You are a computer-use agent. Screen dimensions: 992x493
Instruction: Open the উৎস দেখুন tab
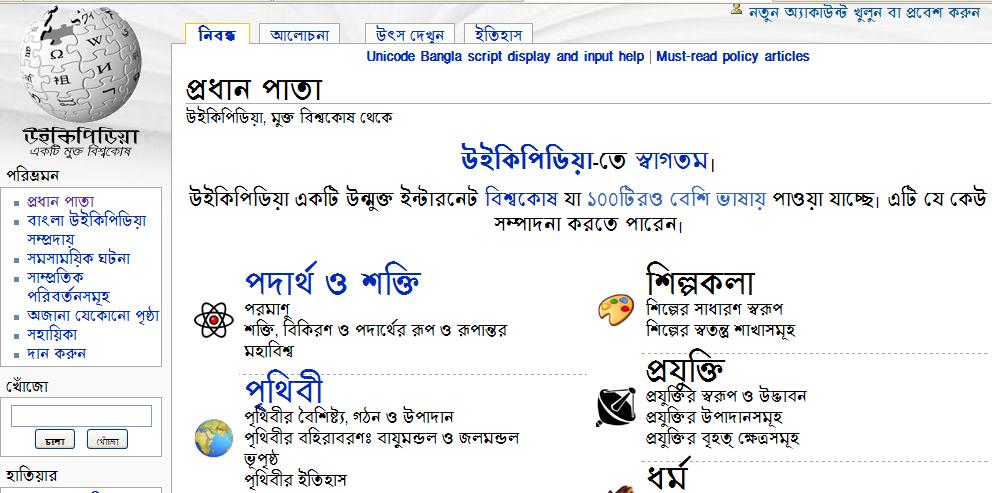coord(409,35)
